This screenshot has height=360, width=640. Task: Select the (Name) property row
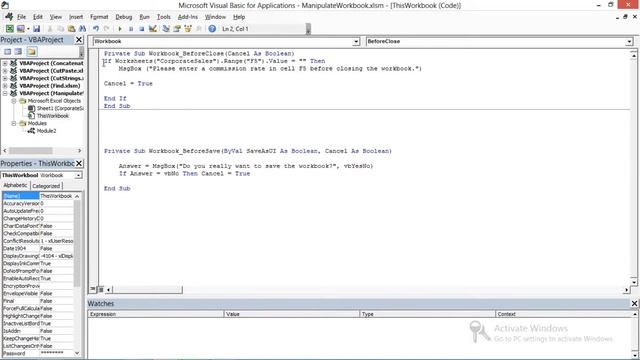pyautogui.click(x=38, y=196)
